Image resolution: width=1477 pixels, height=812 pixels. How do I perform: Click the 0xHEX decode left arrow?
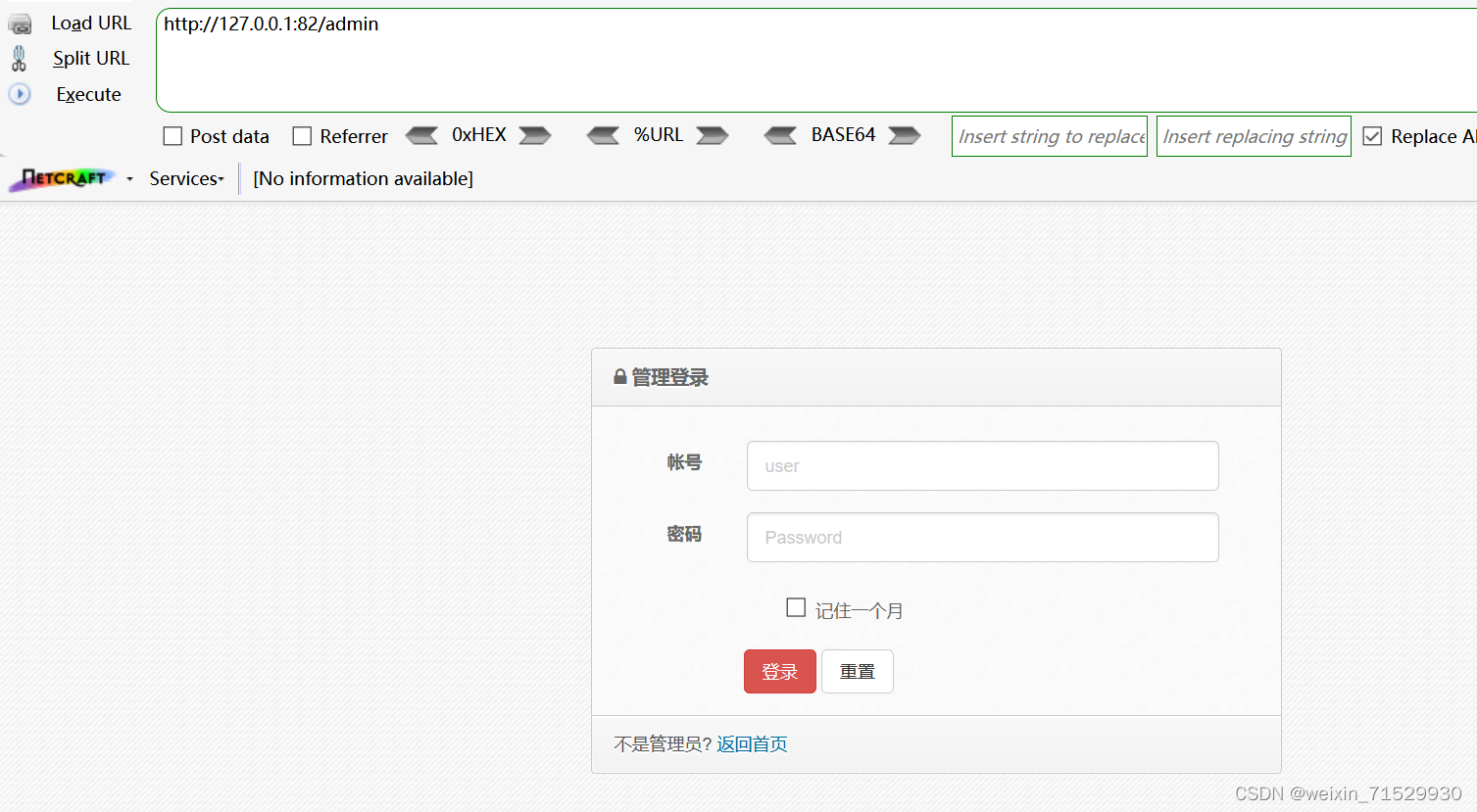click(x=421, y=135)
